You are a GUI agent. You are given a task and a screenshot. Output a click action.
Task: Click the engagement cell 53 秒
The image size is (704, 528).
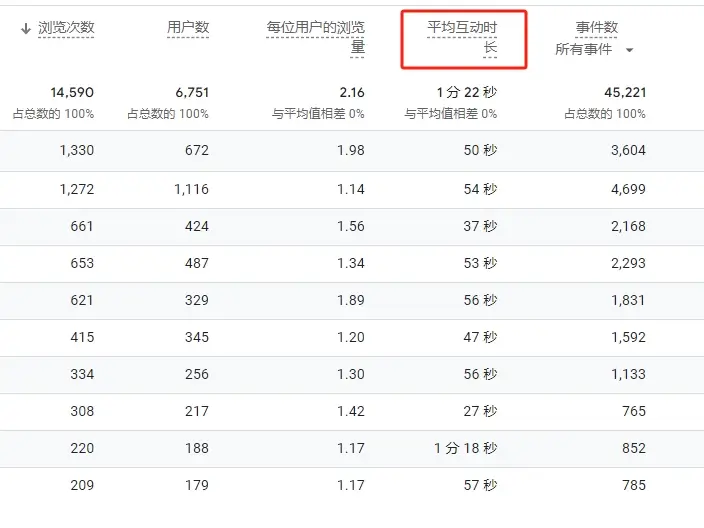480,263
